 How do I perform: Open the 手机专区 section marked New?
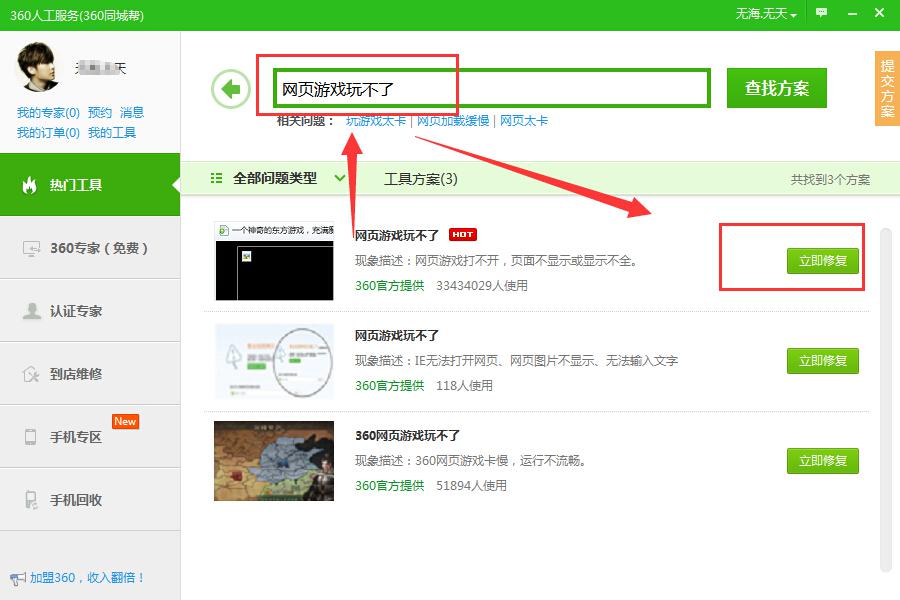32,436
